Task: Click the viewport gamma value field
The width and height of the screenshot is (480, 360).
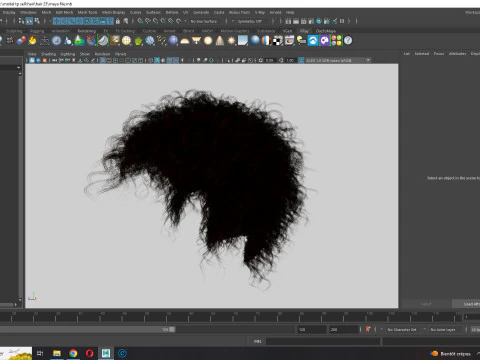Action: pyautogui.click(x=290, y=60)
